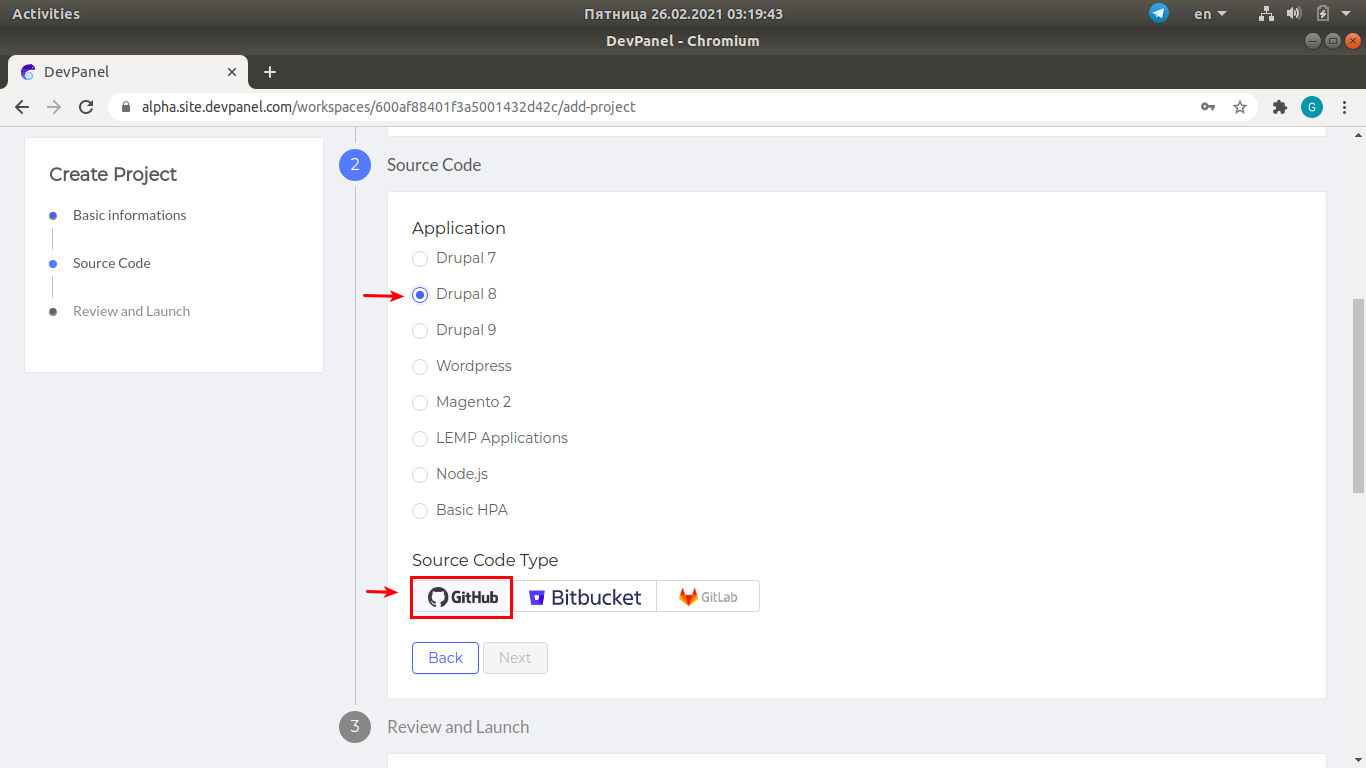Viewport: 1366px width, 768px height.
Task: Open the Chromium three-dot menu
Action: [x=1345, y=107]
